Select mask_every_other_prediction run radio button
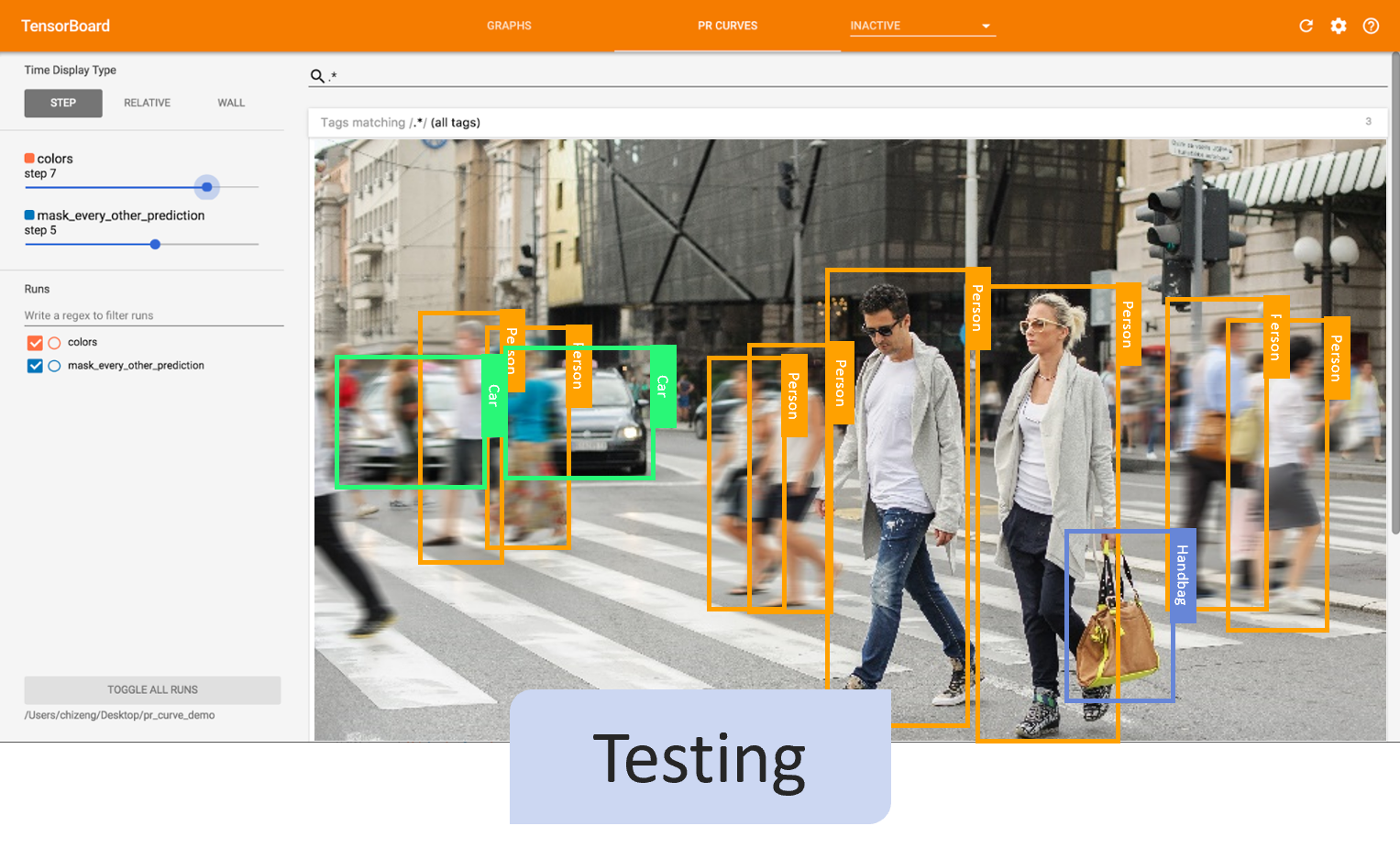This screenshot has width=1400, height=848. click(x=54, y=366)
